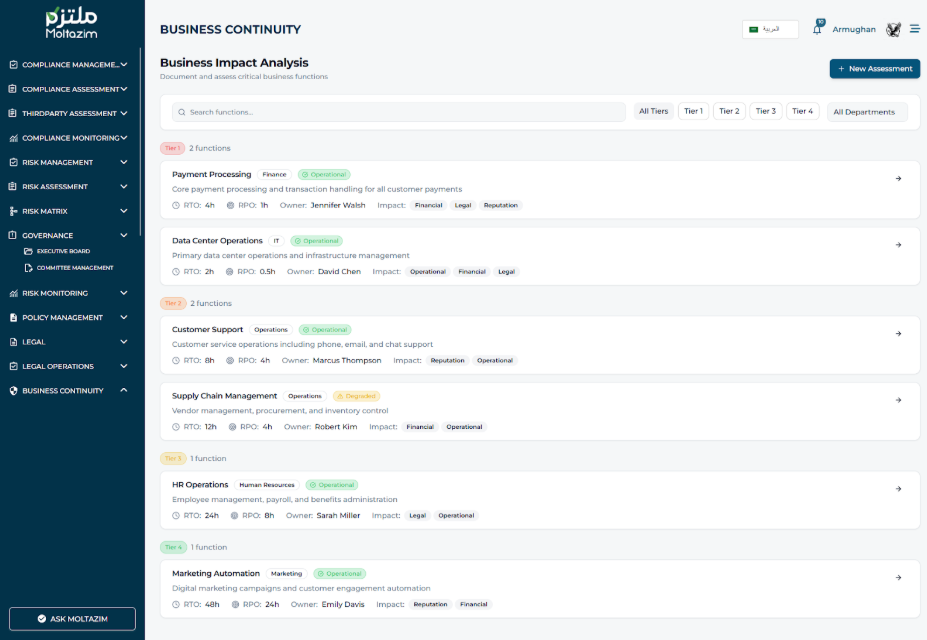Switch language to Arabic

tap(770, 29)
